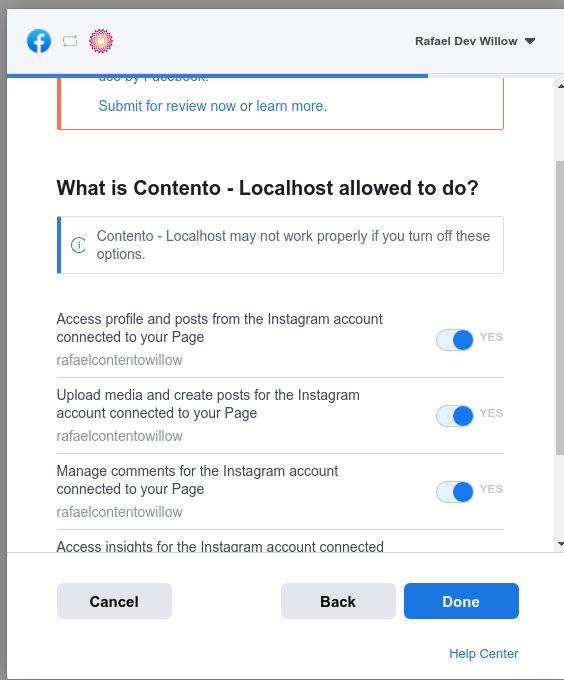The height and width of the screenshot is (680, 564).
Task: Click the YES label beside Manage comments
Action: tap(491, 489)
